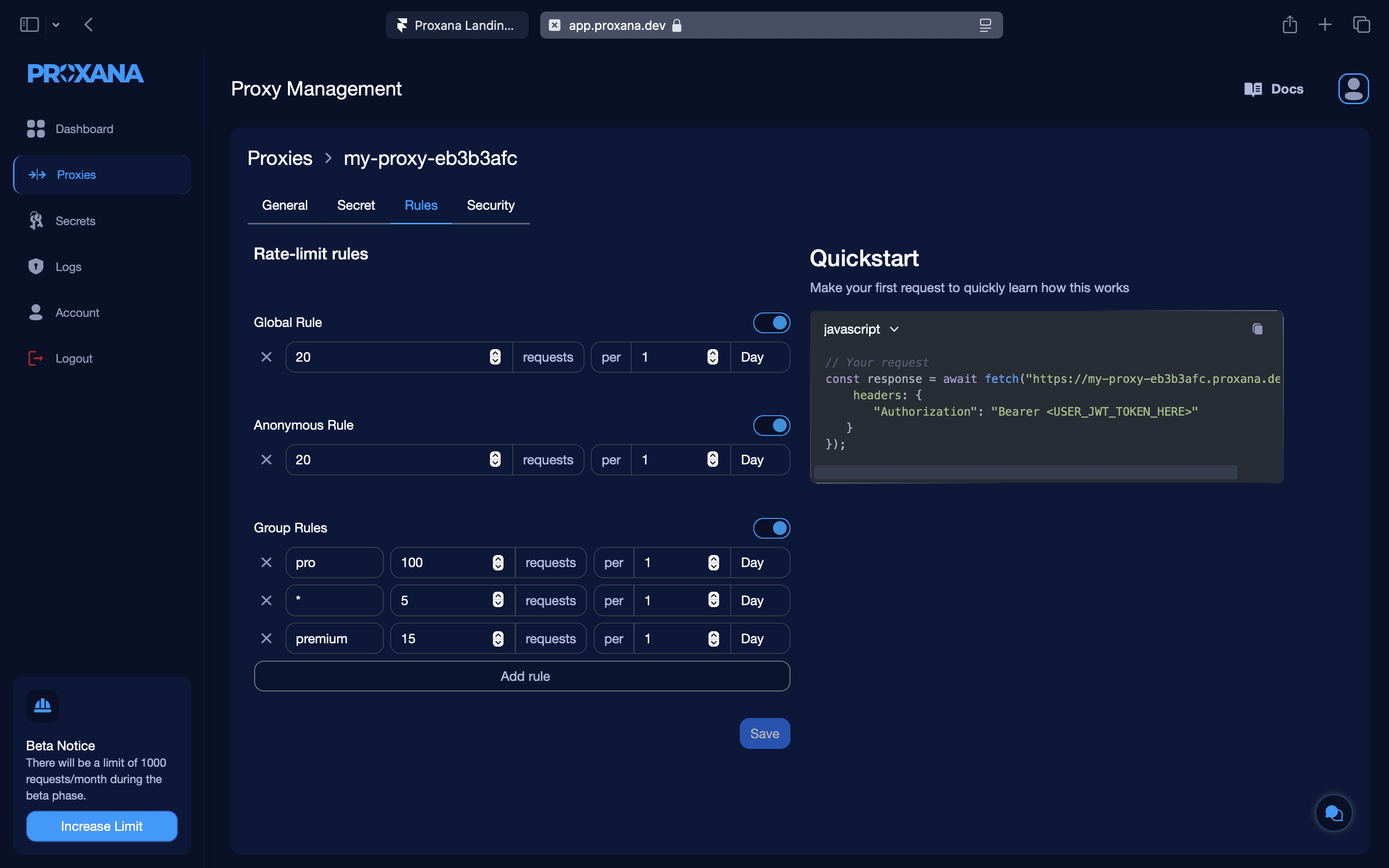Click the Beta Notice hard-hat icon
Image resolution: width=1389 pixels, height=868 pixels.
coord(42,705)
